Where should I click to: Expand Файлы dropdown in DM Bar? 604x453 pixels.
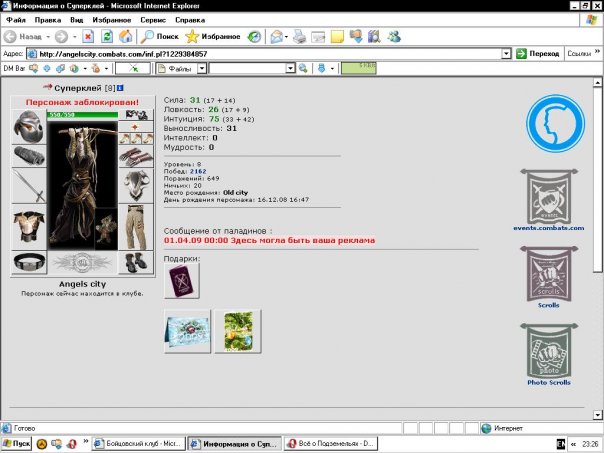tap(202, 69)
